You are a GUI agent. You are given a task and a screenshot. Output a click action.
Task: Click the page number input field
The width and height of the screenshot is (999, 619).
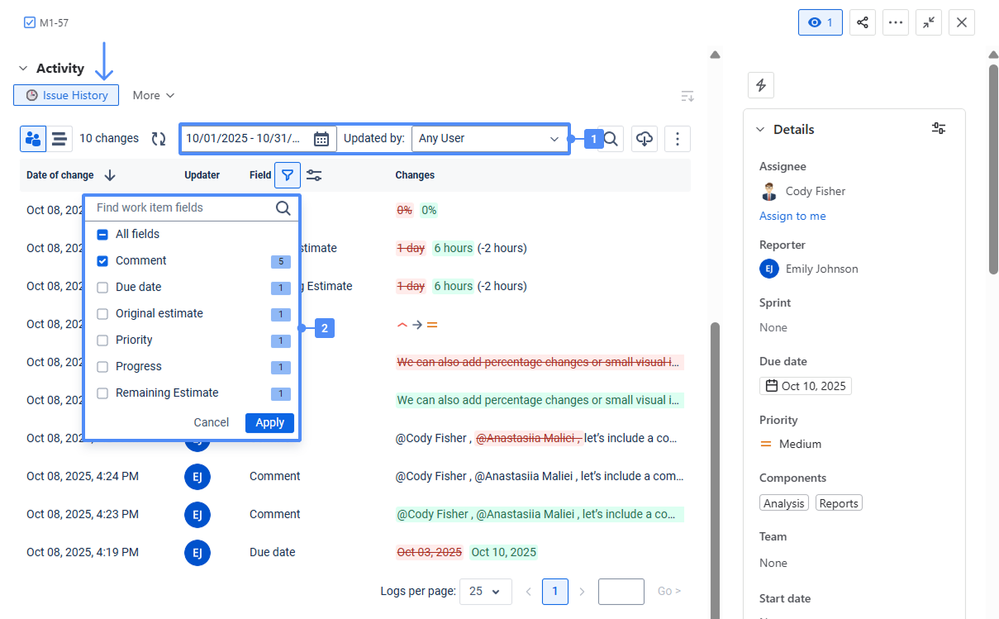click(620, 591)
